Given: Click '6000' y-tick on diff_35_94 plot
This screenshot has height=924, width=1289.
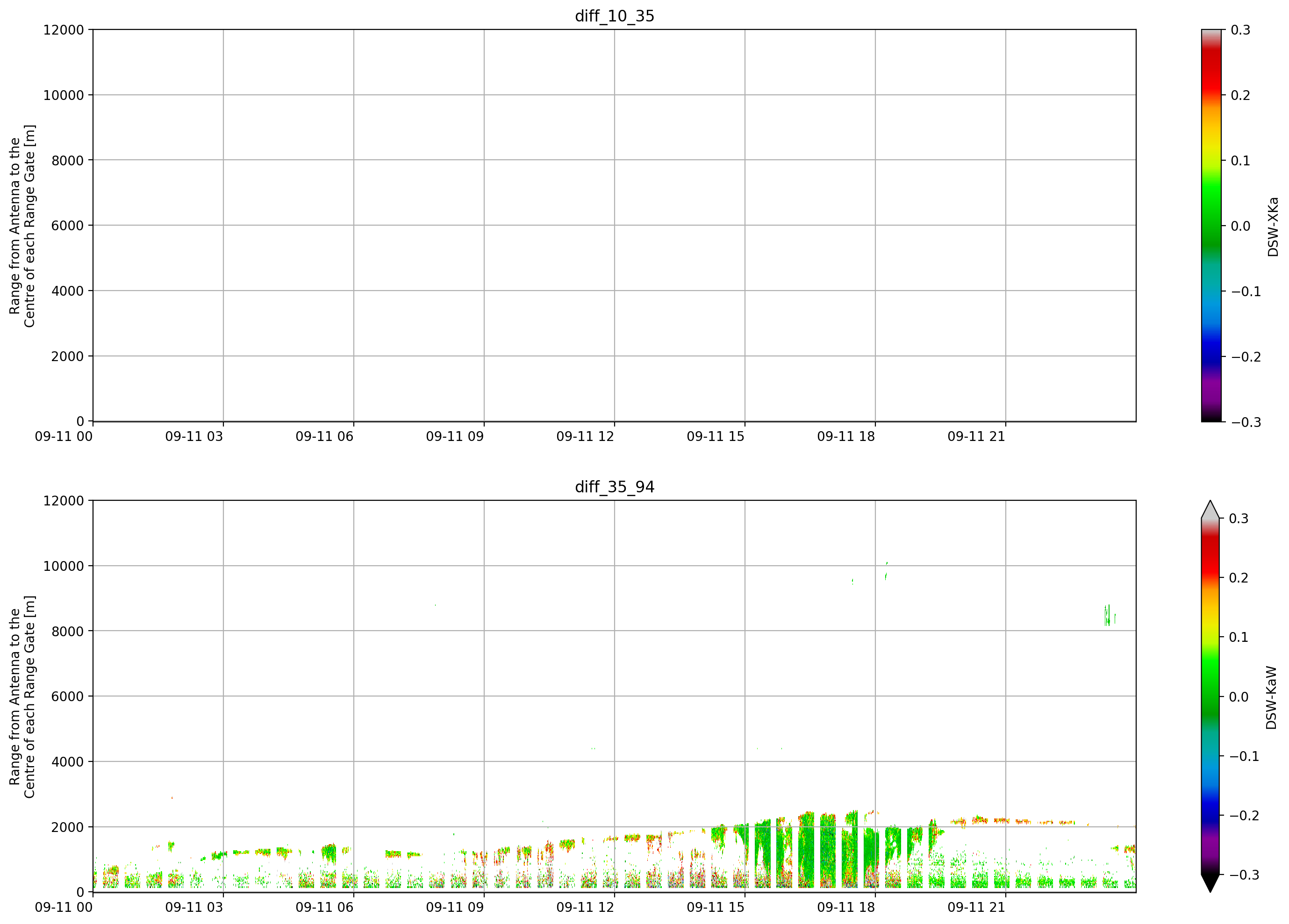Looking at the screenshot, I should click(68, 696).
